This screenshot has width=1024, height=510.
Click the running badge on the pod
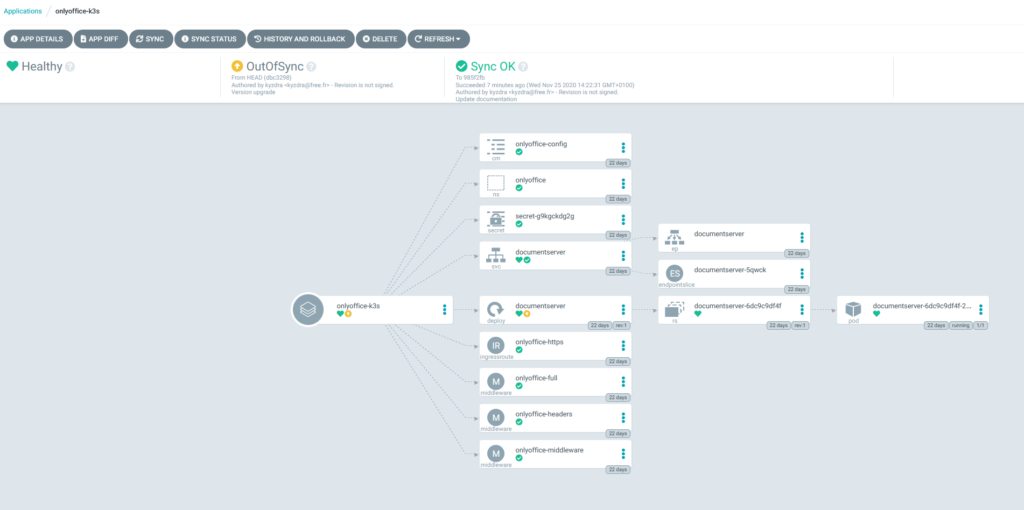point(961,325)
